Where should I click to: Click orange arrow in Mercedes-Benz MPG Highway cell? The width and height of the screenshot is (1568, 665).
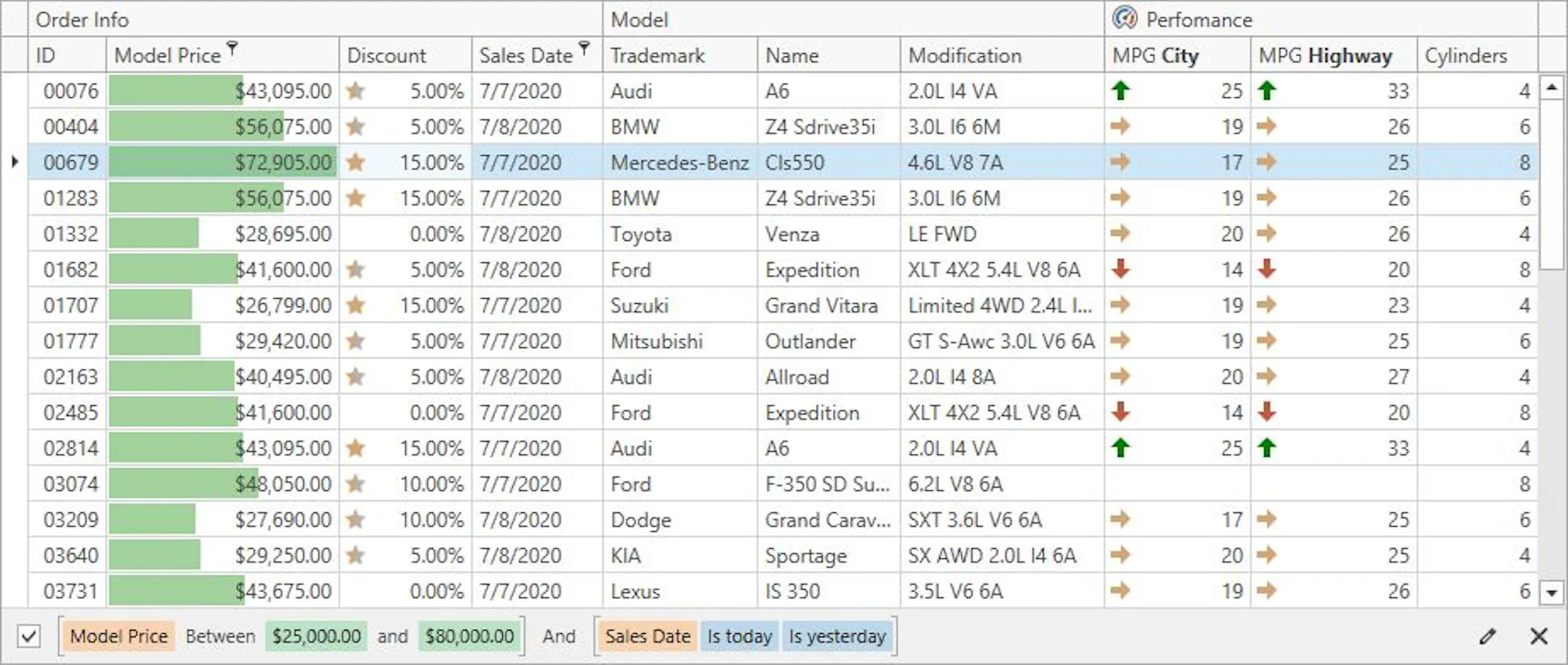[1267, 162]
